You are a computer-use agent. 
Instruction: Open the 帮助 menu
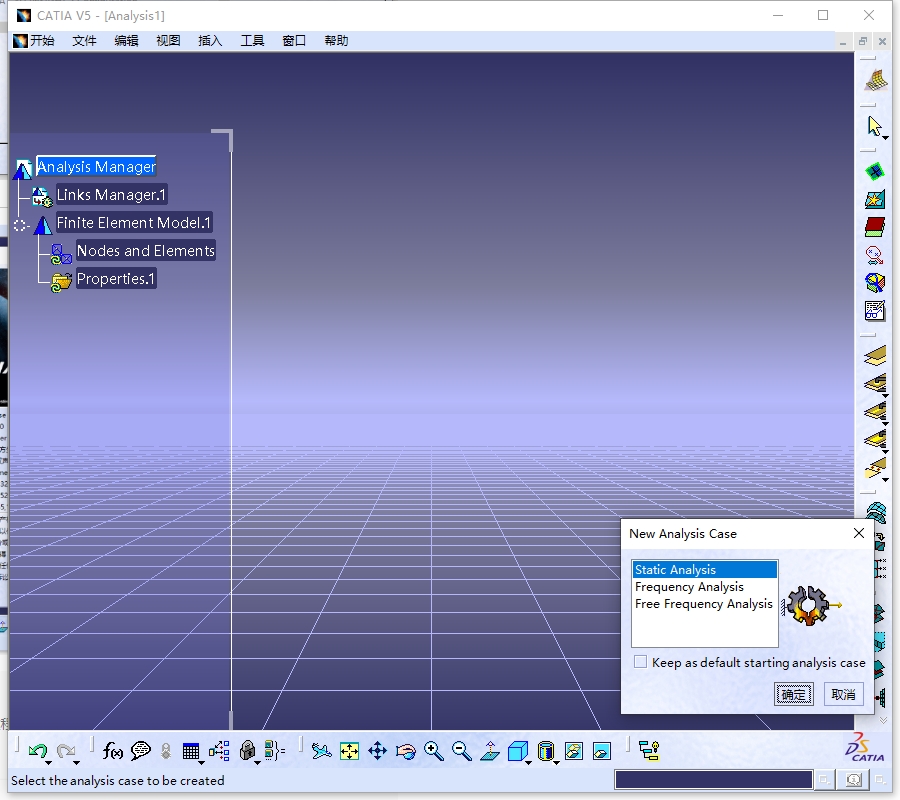[336, 41]
